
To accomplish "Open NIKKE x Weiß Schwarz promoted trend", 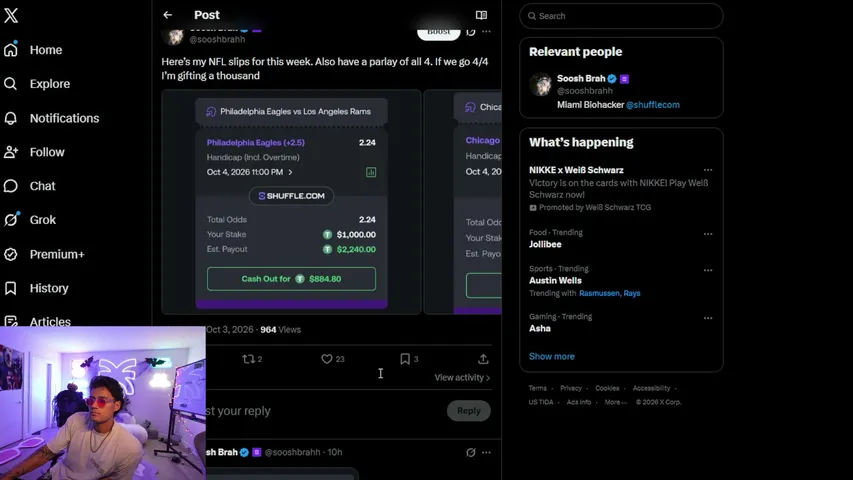I will pos(621,188).
